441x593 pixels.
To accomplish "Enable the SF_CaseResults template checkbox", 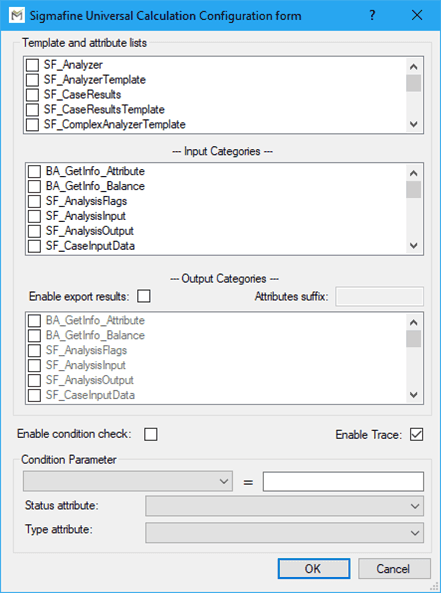I will (x=33, y=95).
